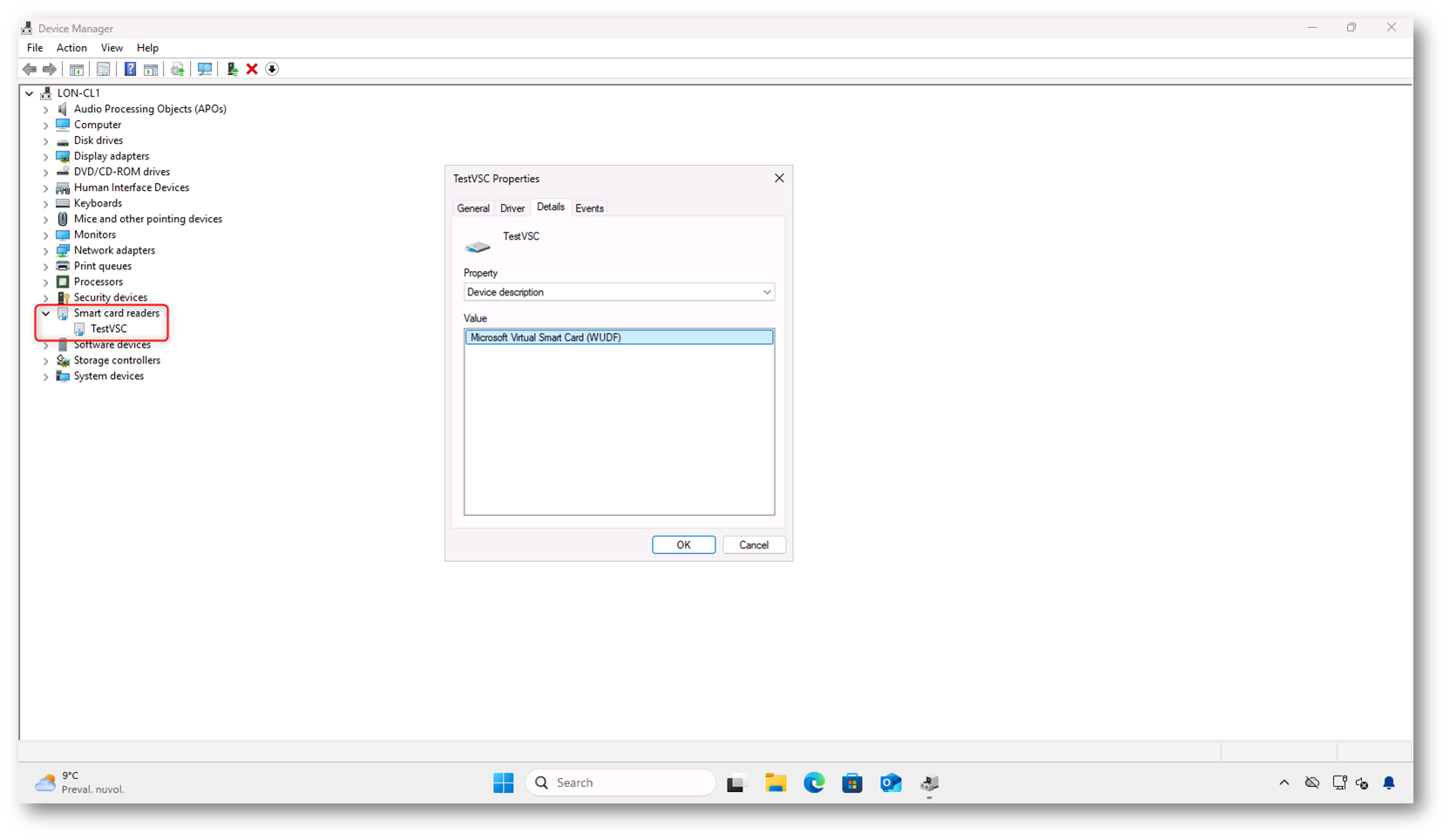Show hidden icons with the tray chevron
1450x840 pixels.
1284,783
